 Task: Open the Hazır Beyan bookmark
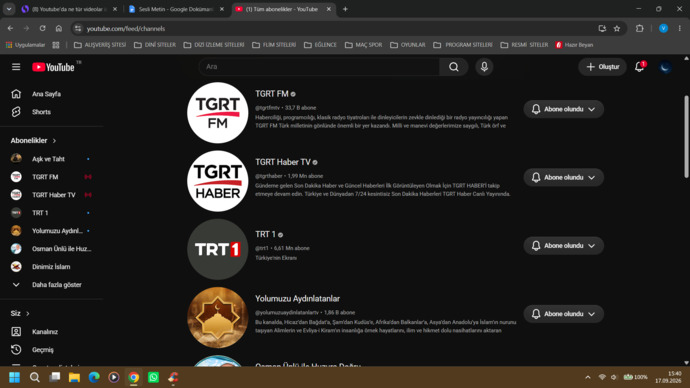(x=574, y=45)
